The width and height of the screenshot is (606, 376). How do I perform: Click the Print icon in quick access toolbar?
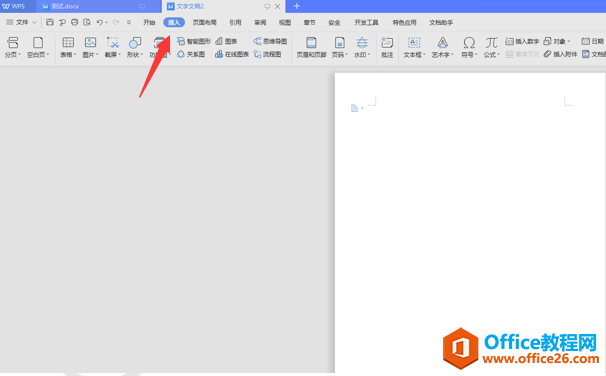click(x=75, y=22)
